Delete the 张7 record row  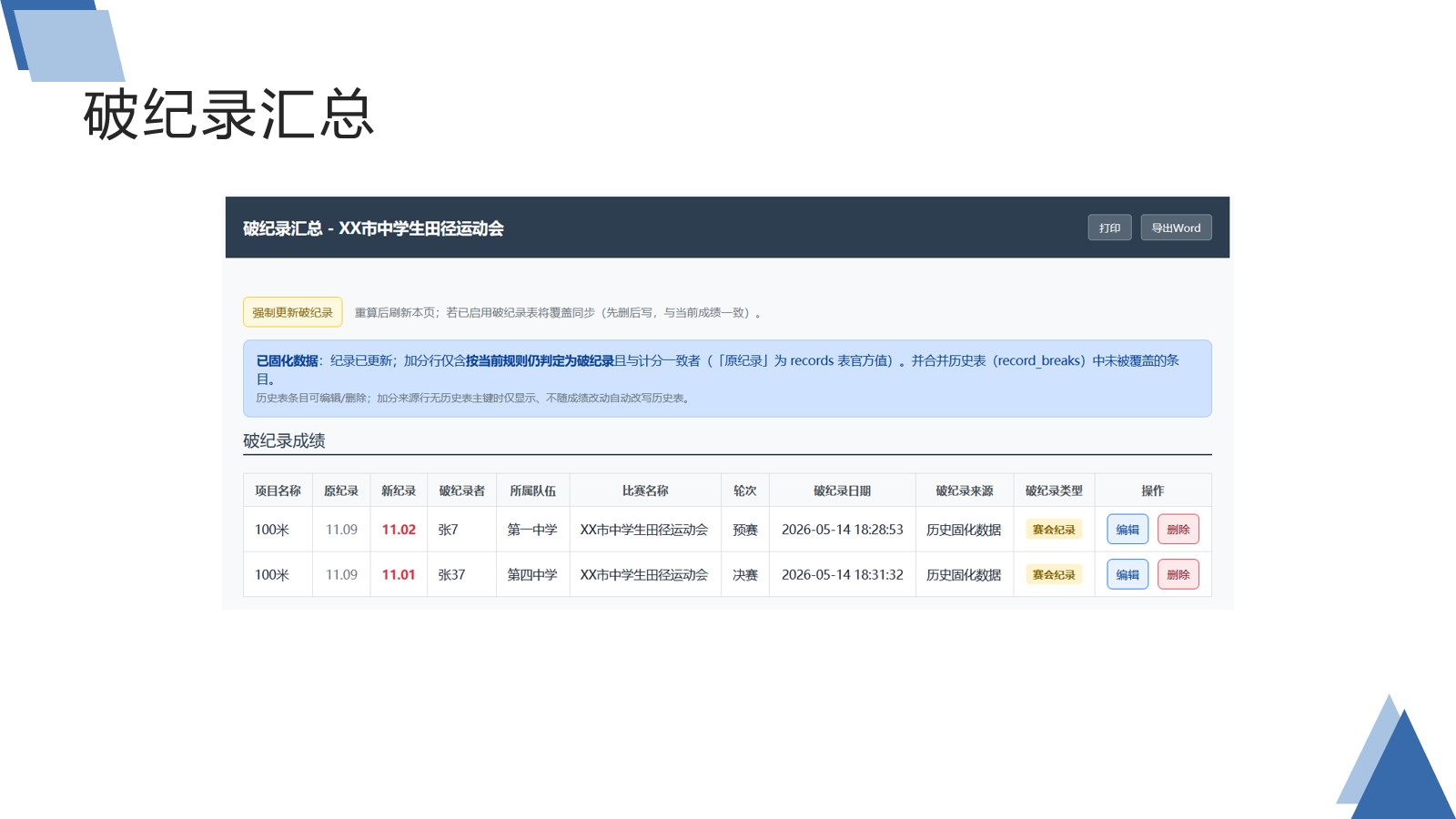[x=1178, y=530]
